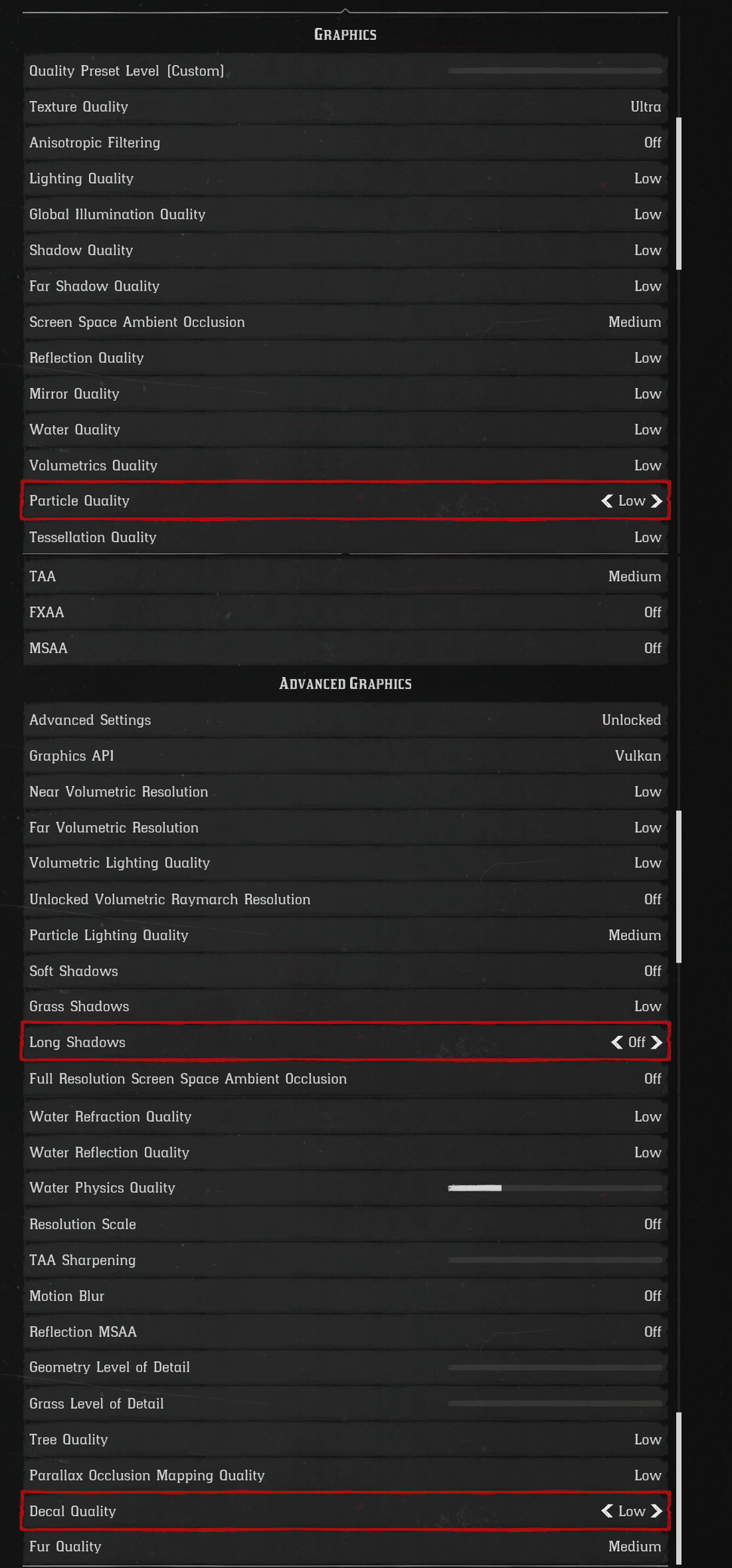732x1568 pixels.
Task: Select the Advanced Settings Unlocked row
Action: click(x=345, y=720)
